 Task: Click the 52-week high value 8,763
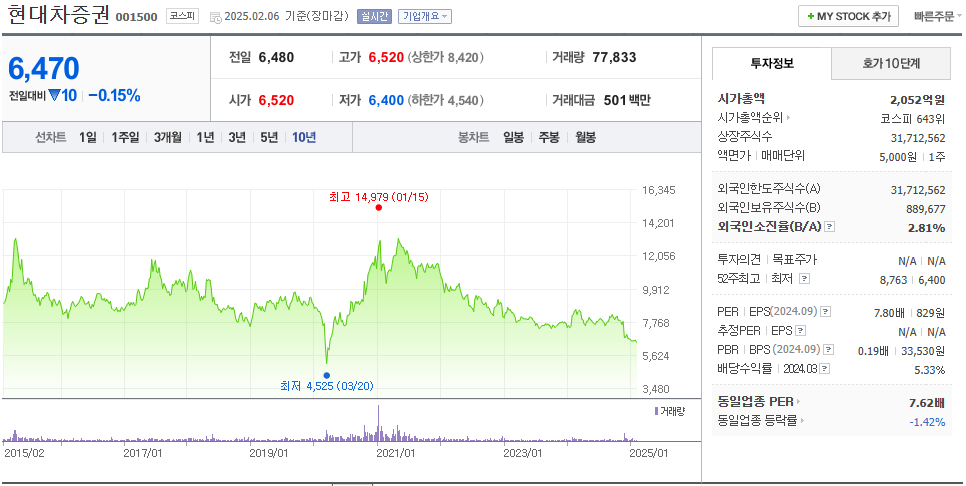(893, 280)
